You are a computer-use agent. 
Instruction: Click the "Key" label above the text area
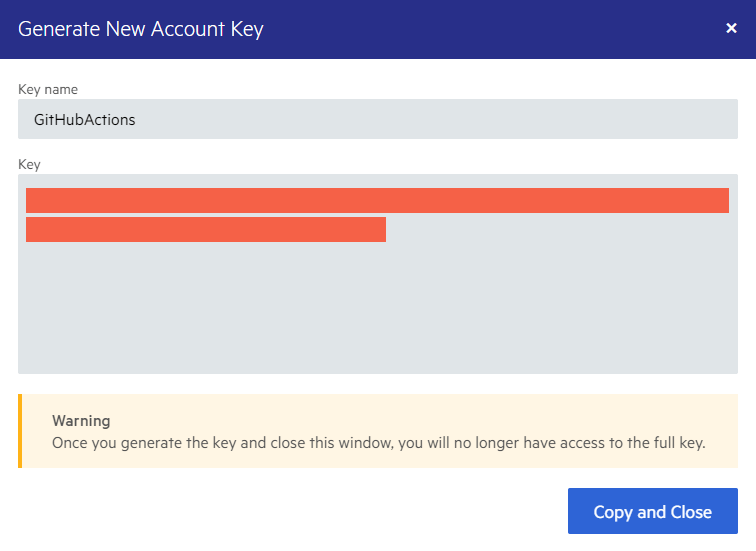[x=29, y=163]
